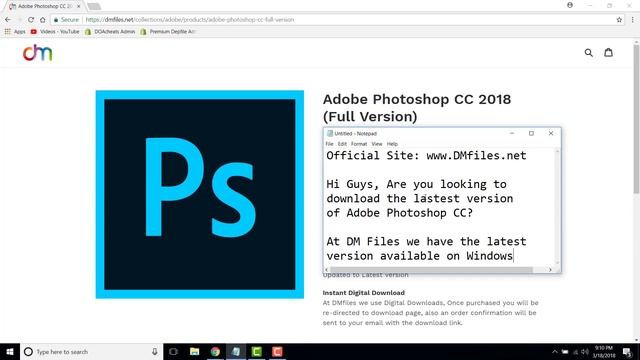
Task: Click the DM site logo
Action: click(38, 53)
